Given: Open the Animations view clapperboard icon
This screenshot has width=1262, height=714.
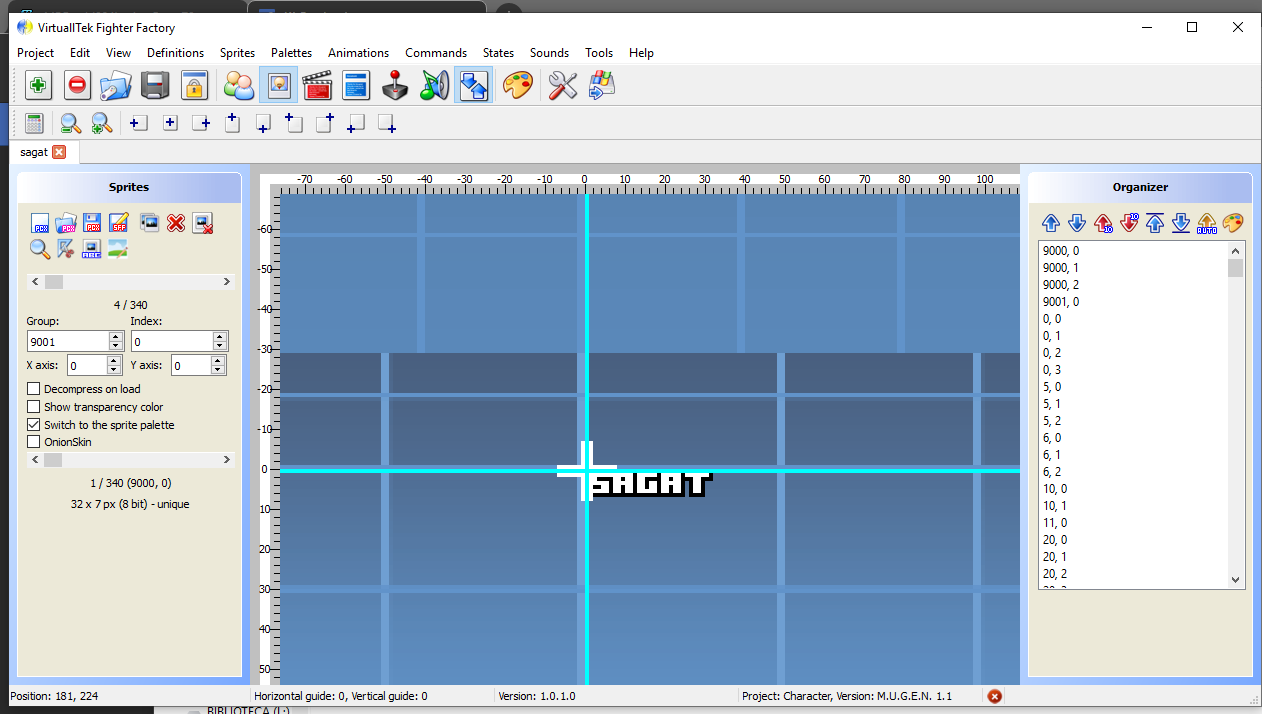Looking at the screenshot, I should 317,86.
